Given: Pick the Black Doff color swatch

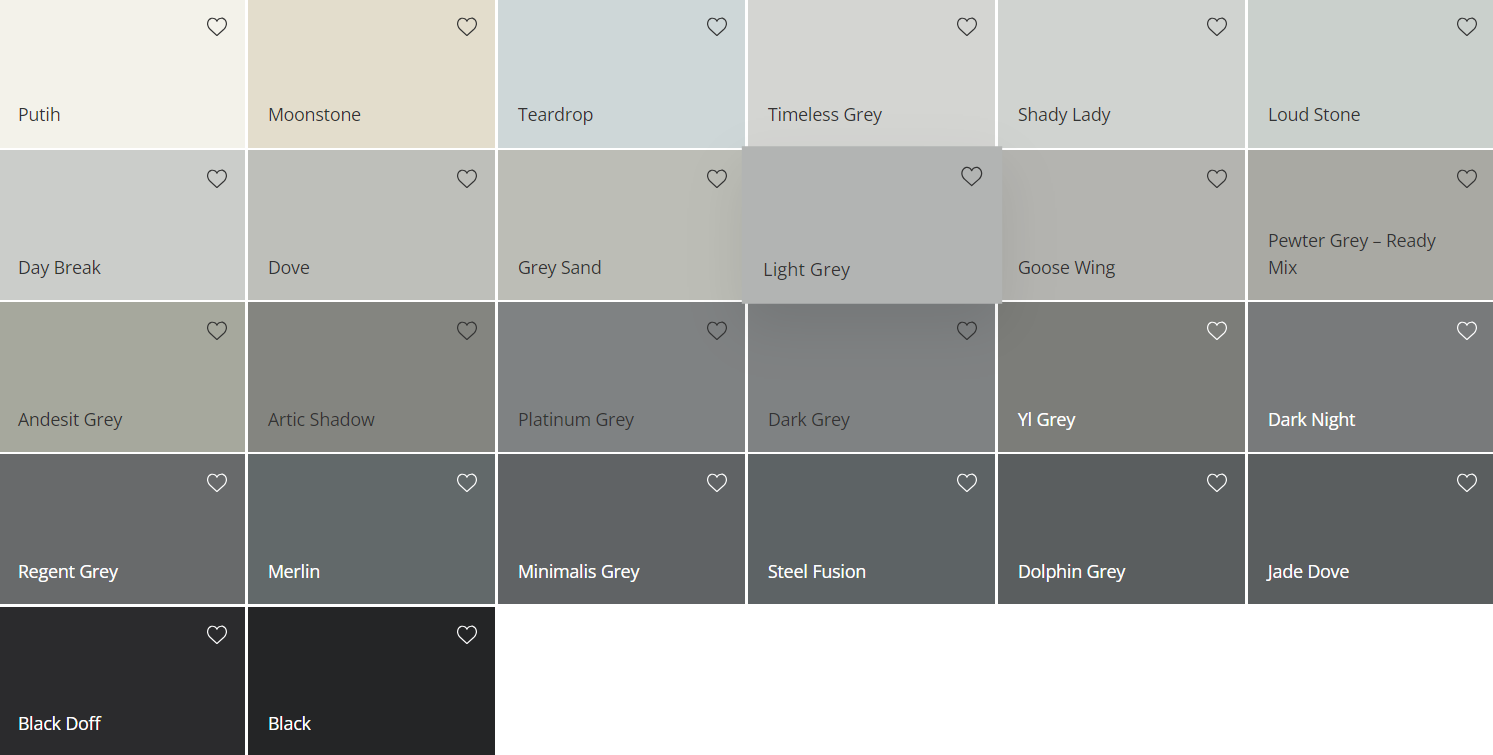Looking at the screenshot, I should 122,681.
